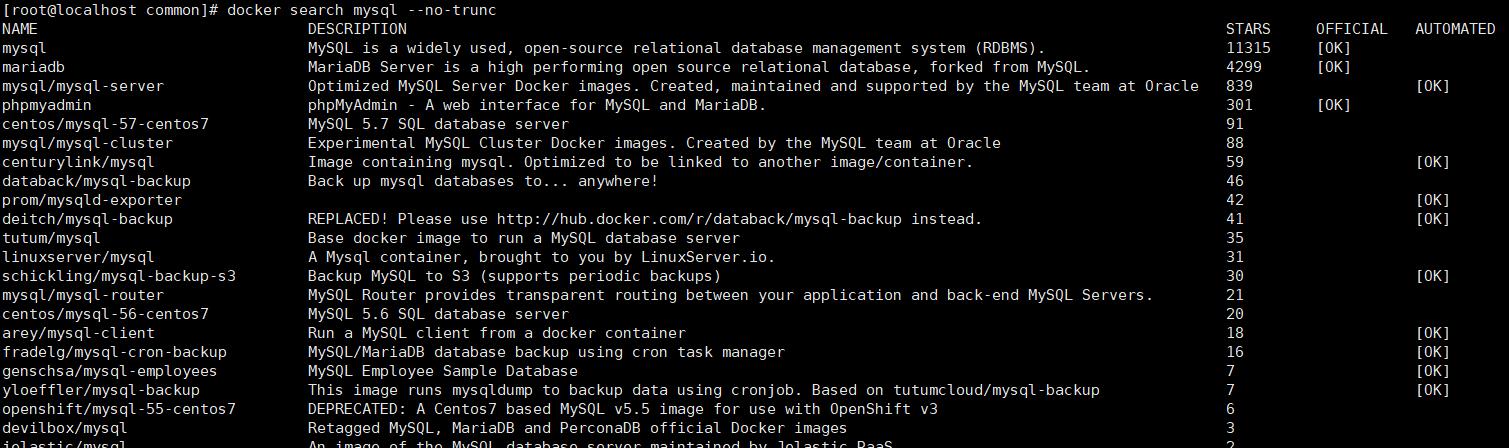The height and width of the screenshot is (448, 1509).
Task: Select the image name 'centos/mysql-57-centos7'
Action: [105, 124]
